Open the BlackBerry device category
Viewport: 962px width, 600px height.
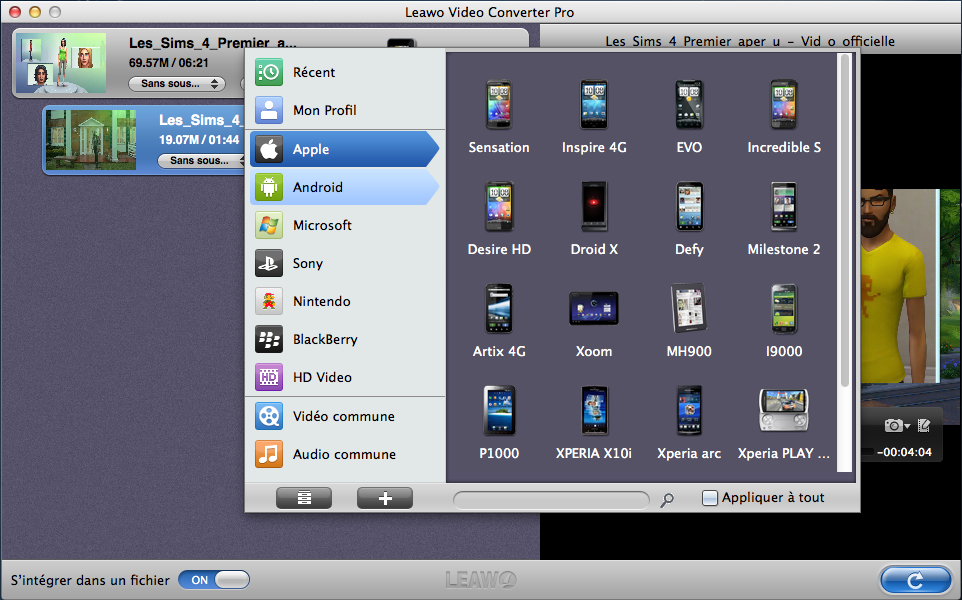[345, 339]
